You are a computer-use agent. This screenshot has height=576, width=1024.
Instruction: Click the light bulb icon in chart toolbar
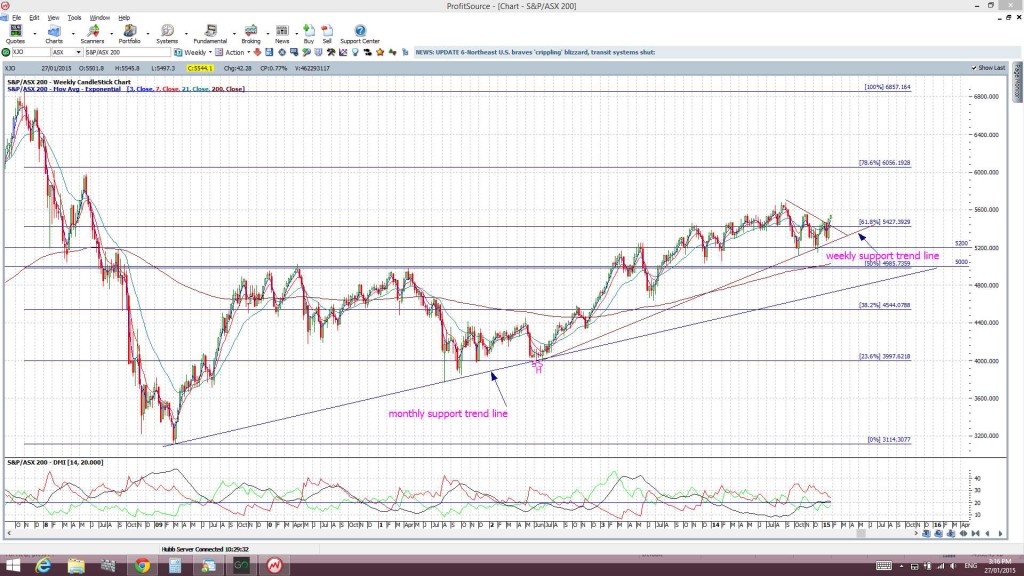pos(355,52)
